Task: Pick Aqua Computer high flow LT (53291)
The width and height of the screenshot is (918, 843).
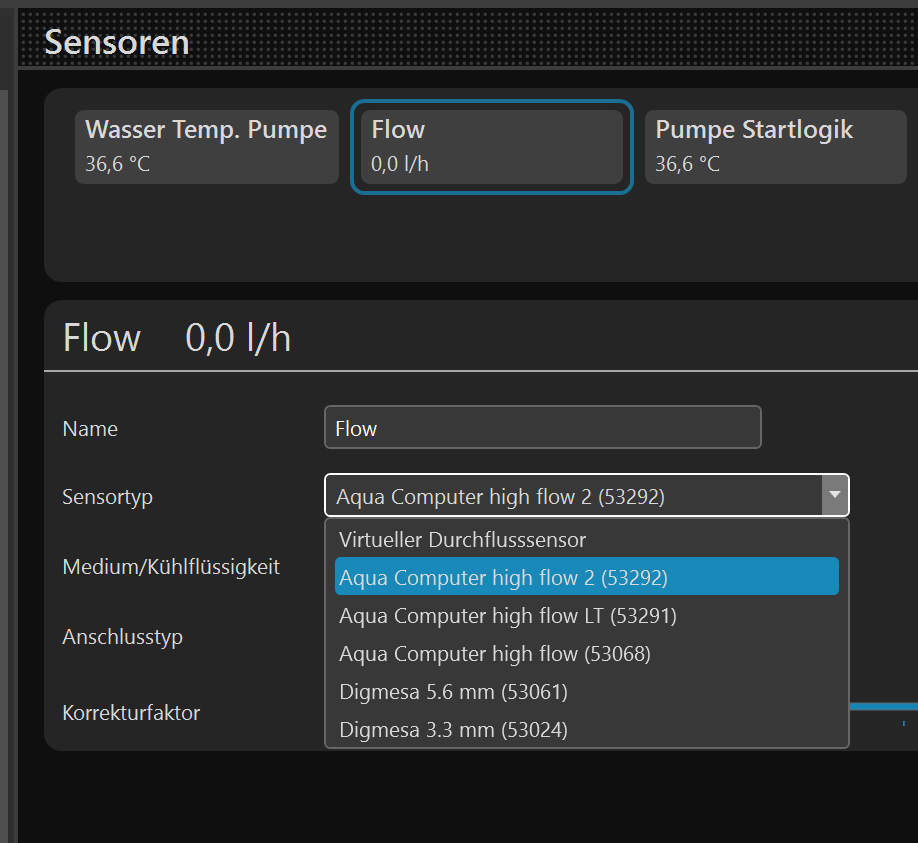Action: (587, 616)
